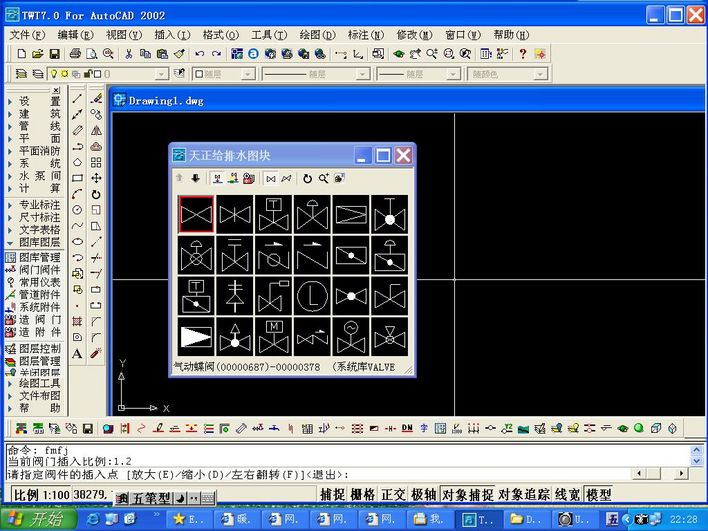Click the rotate icon in block dialog toolbar
708x531 pixels.
[307, 178]
